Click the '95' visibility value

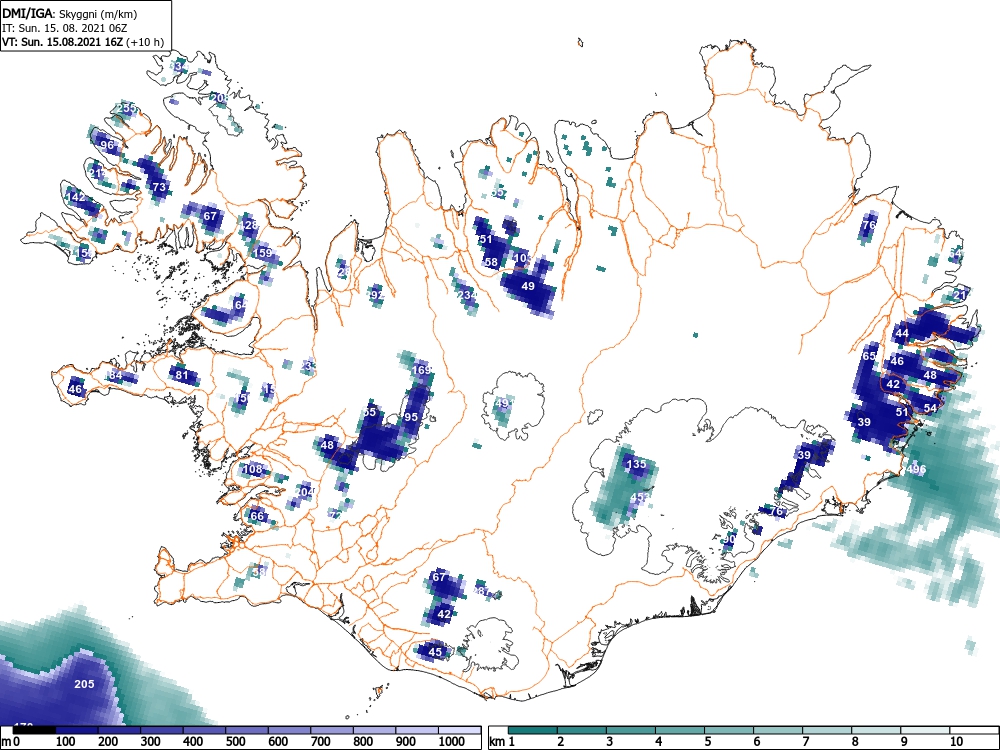pyautogui.click(x=411, y=418)
